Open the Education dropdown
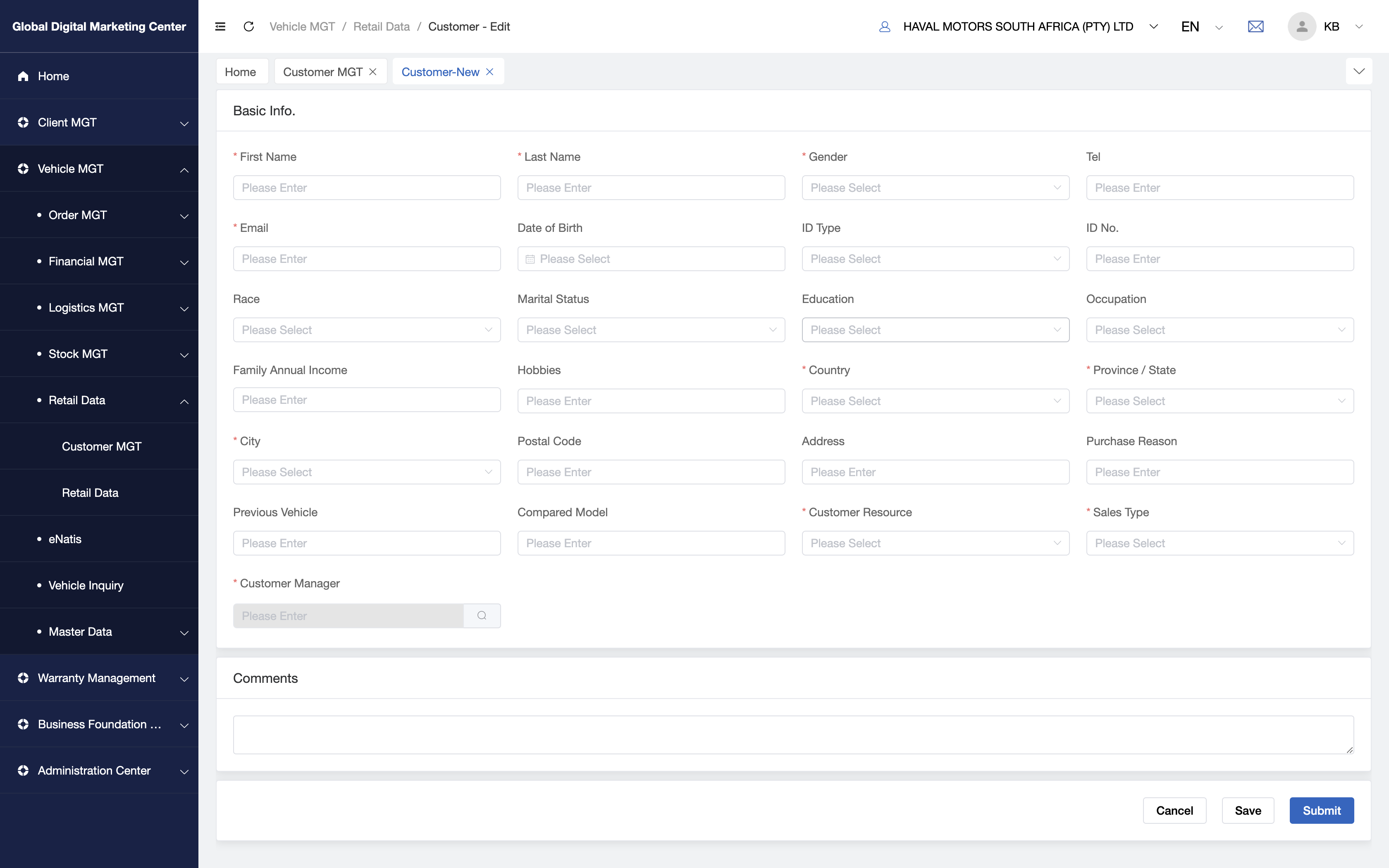This screenshot has width=1389, height=868. (x=936, y=330)
